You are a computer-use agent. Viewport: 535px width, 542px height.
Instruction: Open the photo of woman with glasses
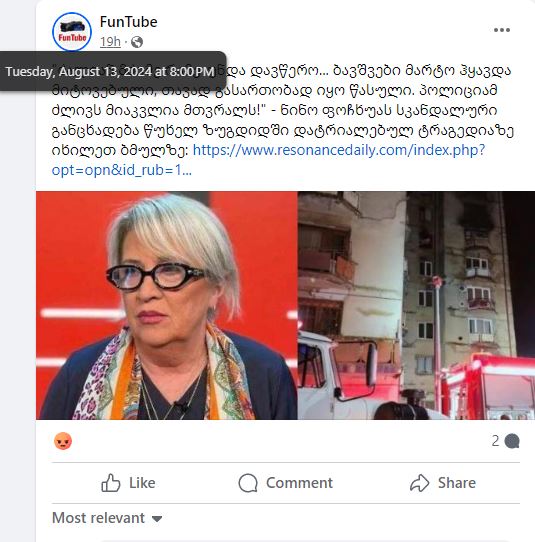tap(167, 306)
